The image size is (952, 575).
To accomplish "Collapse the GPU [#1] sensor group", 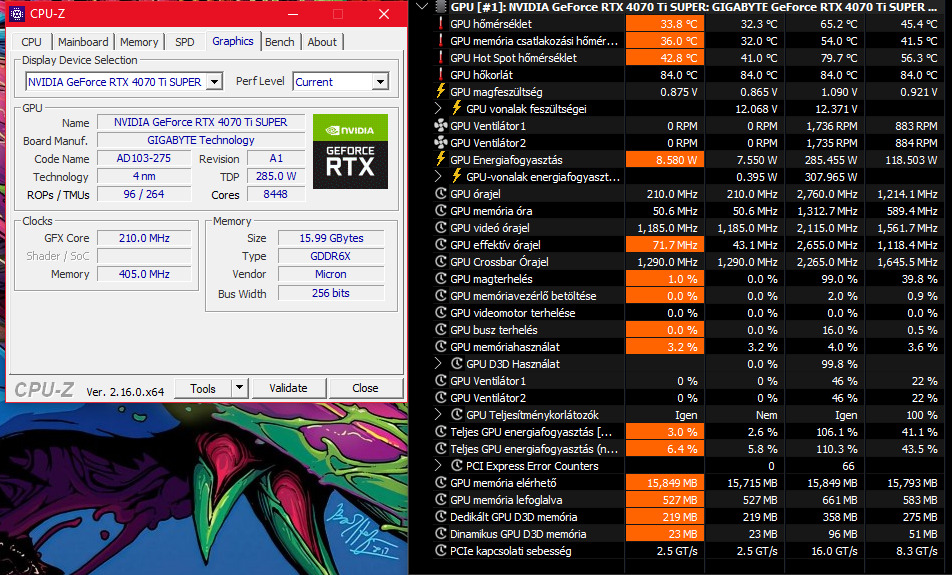I will click(x=423, y=7).
